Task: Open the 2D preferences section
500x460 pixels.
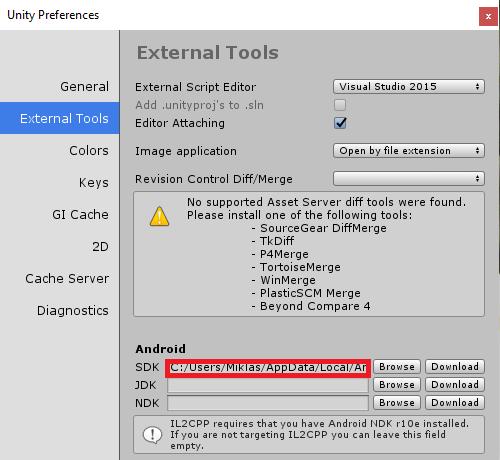Action: pos(100,247)
